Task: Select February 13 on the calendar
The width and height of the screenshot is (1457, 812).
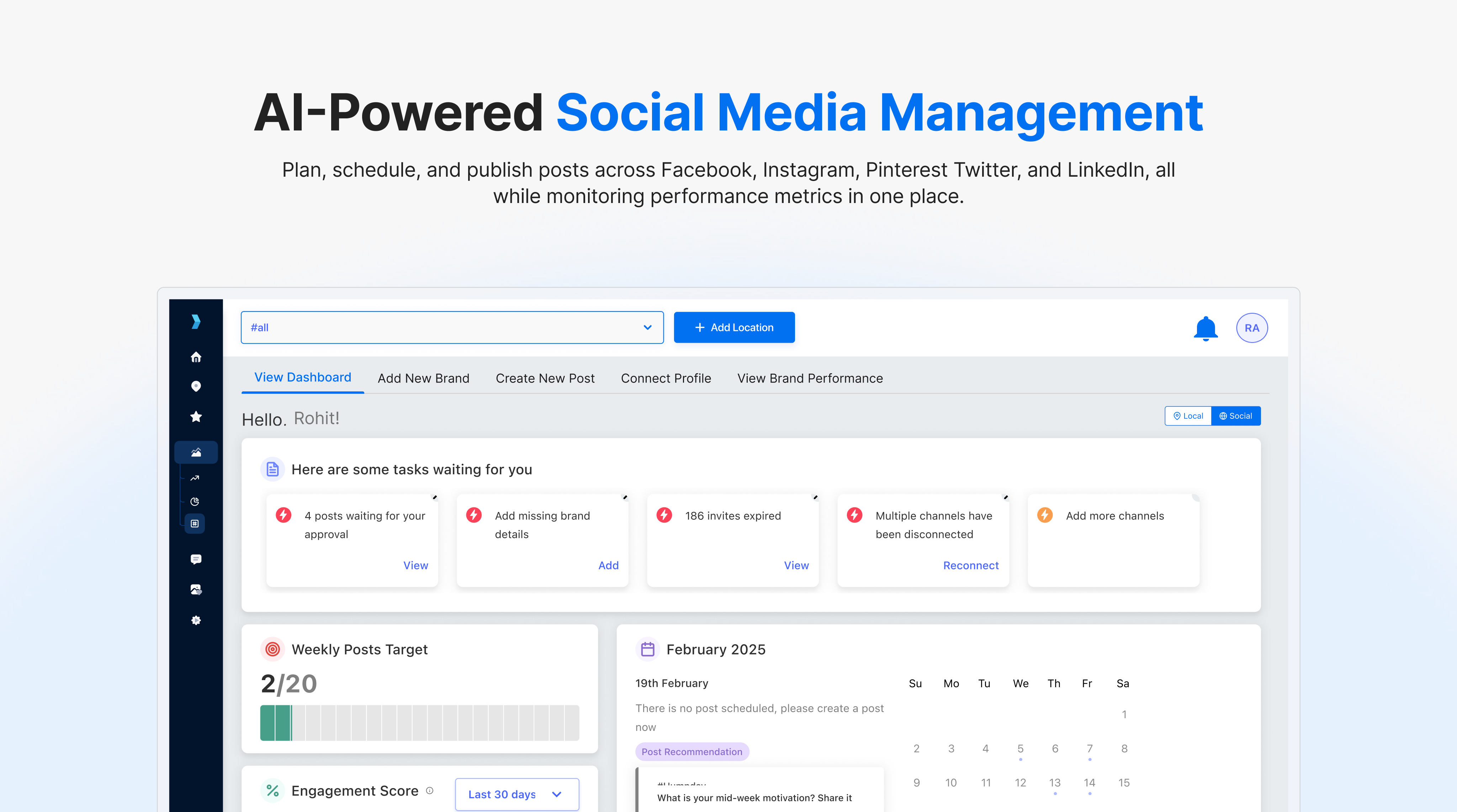Action: pyautogui.click(x=1054, y=782)
